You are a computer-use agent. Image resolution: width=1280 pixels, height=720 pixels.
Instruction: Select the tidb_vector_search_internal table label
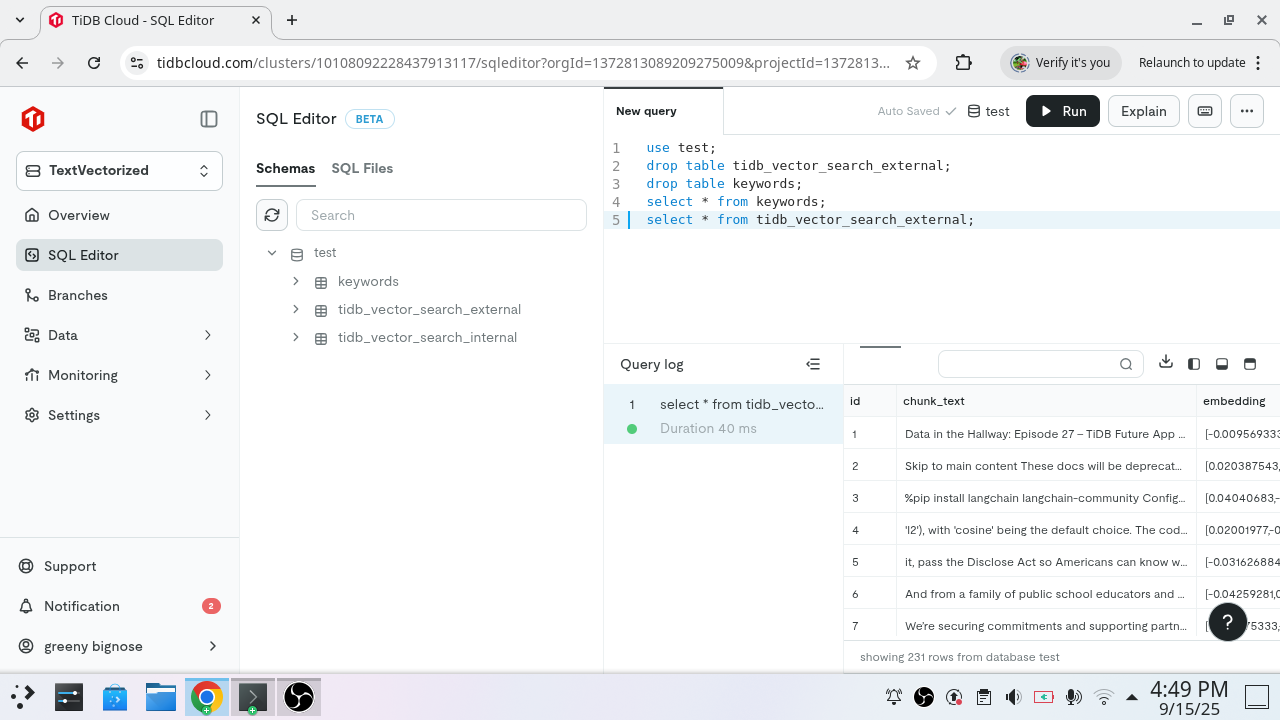point(427,337)
